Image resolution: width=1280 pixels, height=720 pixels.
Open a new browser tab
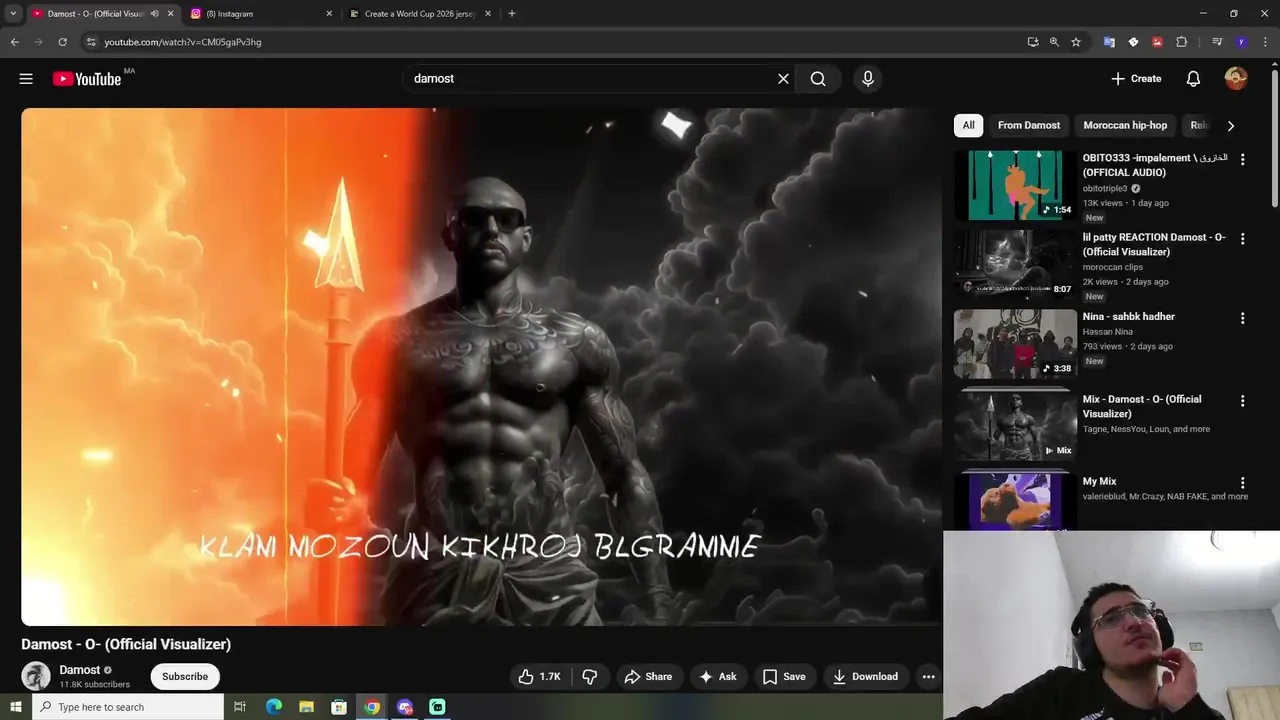pyautogui.click(x=512, y=14)
